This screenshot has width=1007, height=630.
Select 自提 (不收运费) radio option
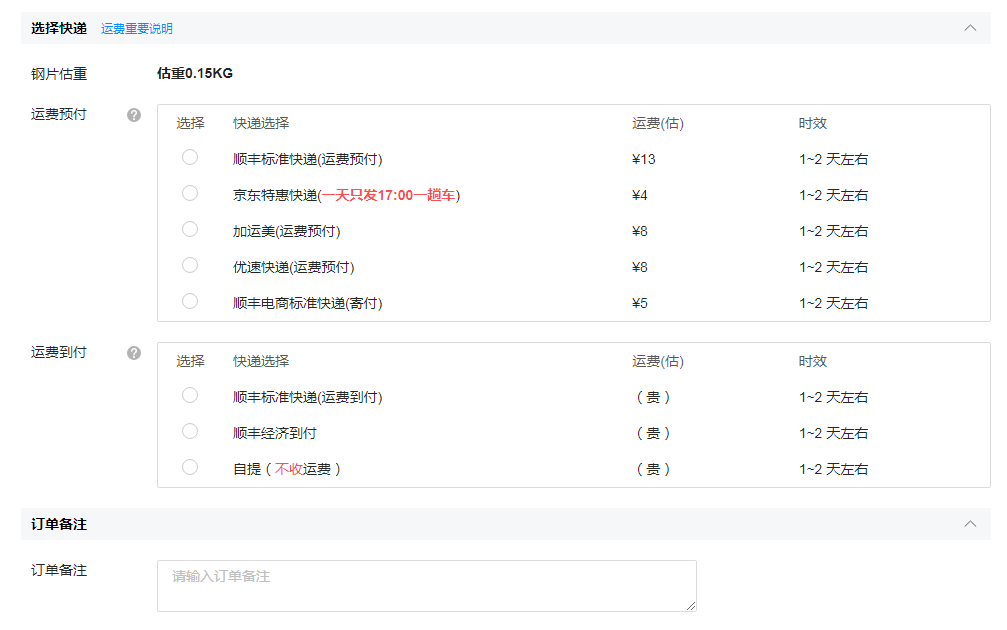pyautogui.click(x=189, y=468)
